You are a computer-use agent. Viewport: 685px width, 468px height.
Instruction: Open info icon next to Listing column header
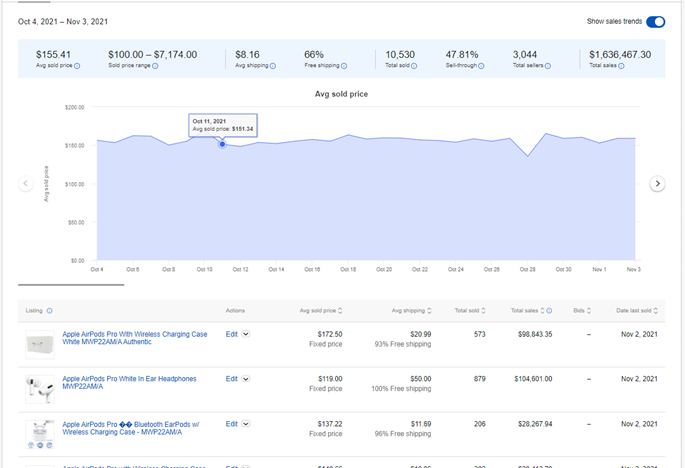pos(49,311)
